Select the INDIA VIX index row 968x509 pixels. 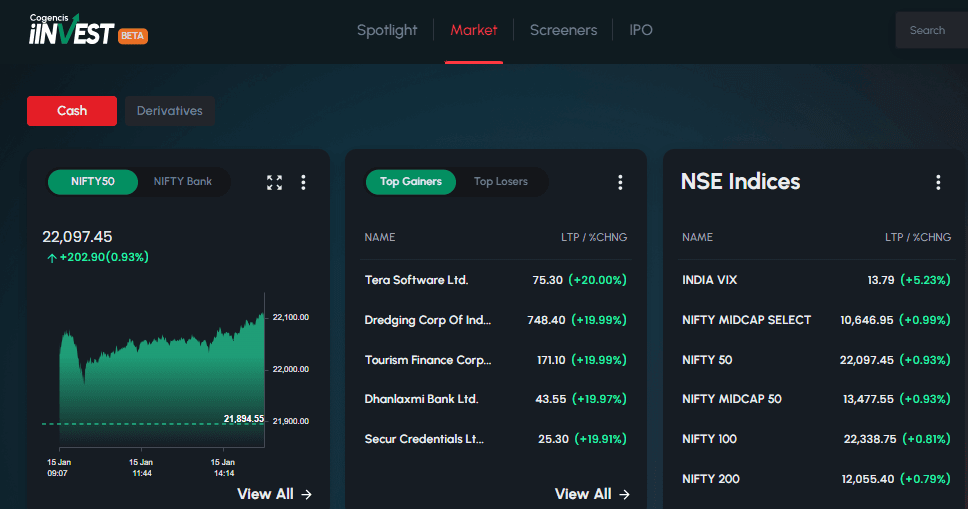816,280
